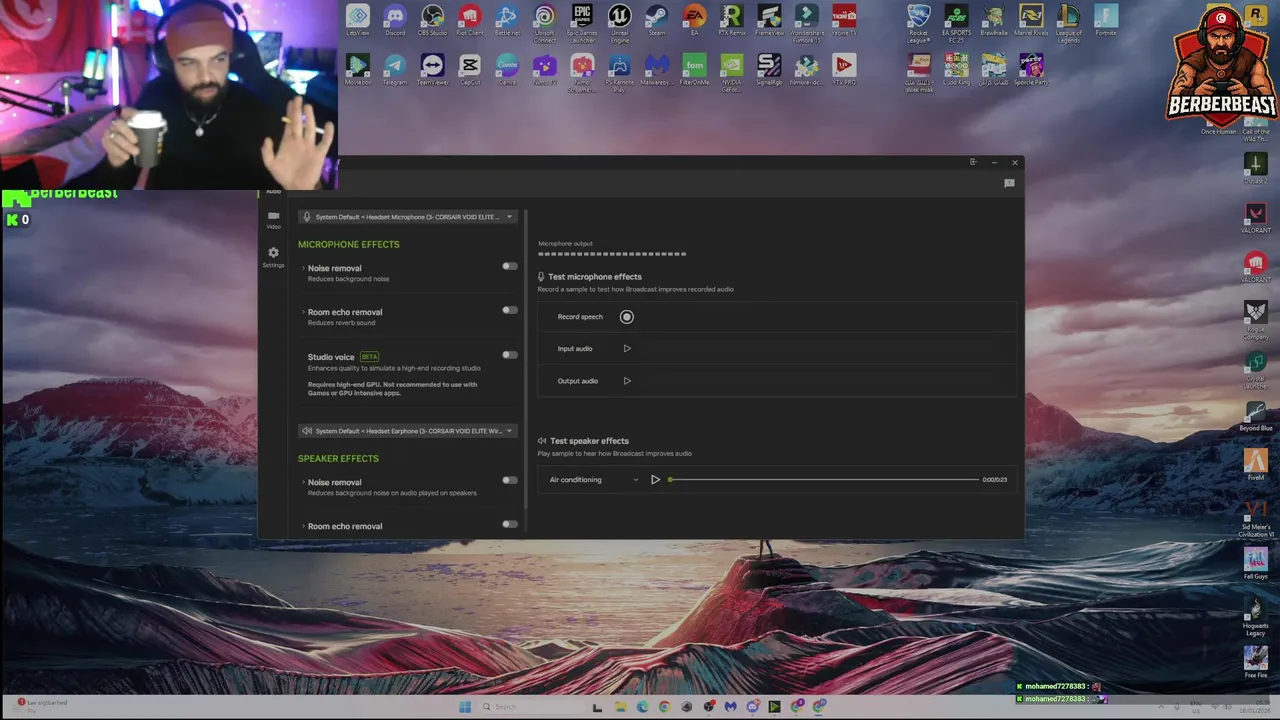1280x720 pixels.
Task: Open Telegram desktop shortcut
Action: 395,70
